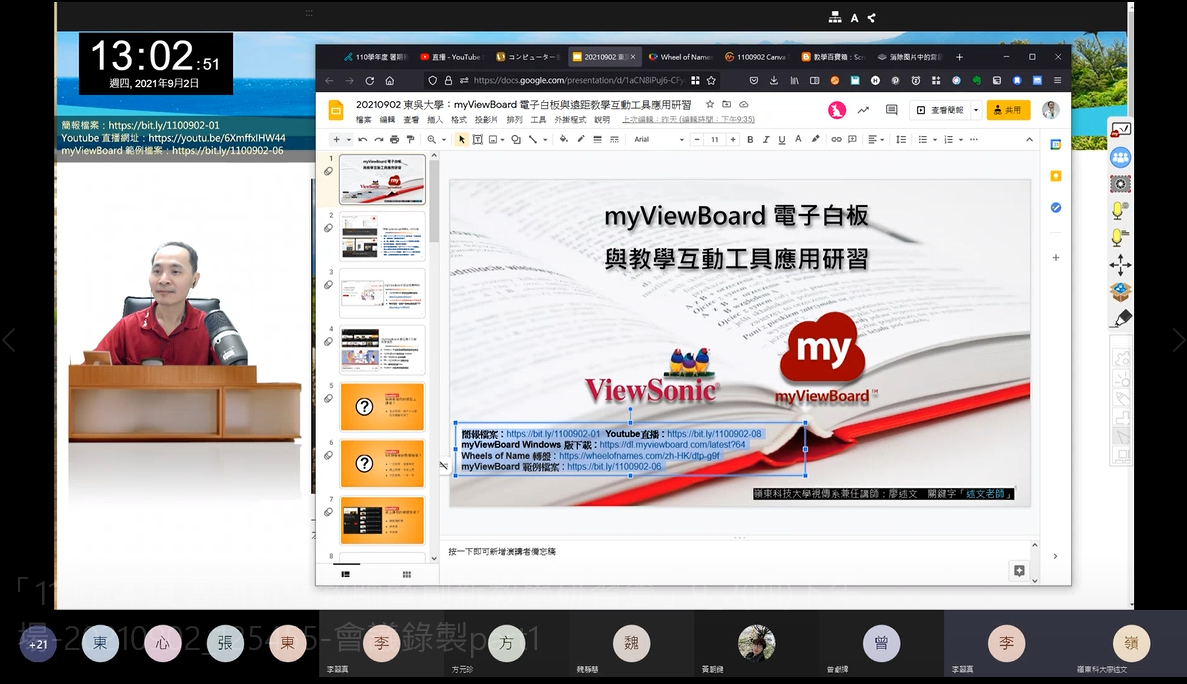This screenshot has width=1187, height=684.
Task: Open Google Keep in side panel
Action: point(1055,176)
